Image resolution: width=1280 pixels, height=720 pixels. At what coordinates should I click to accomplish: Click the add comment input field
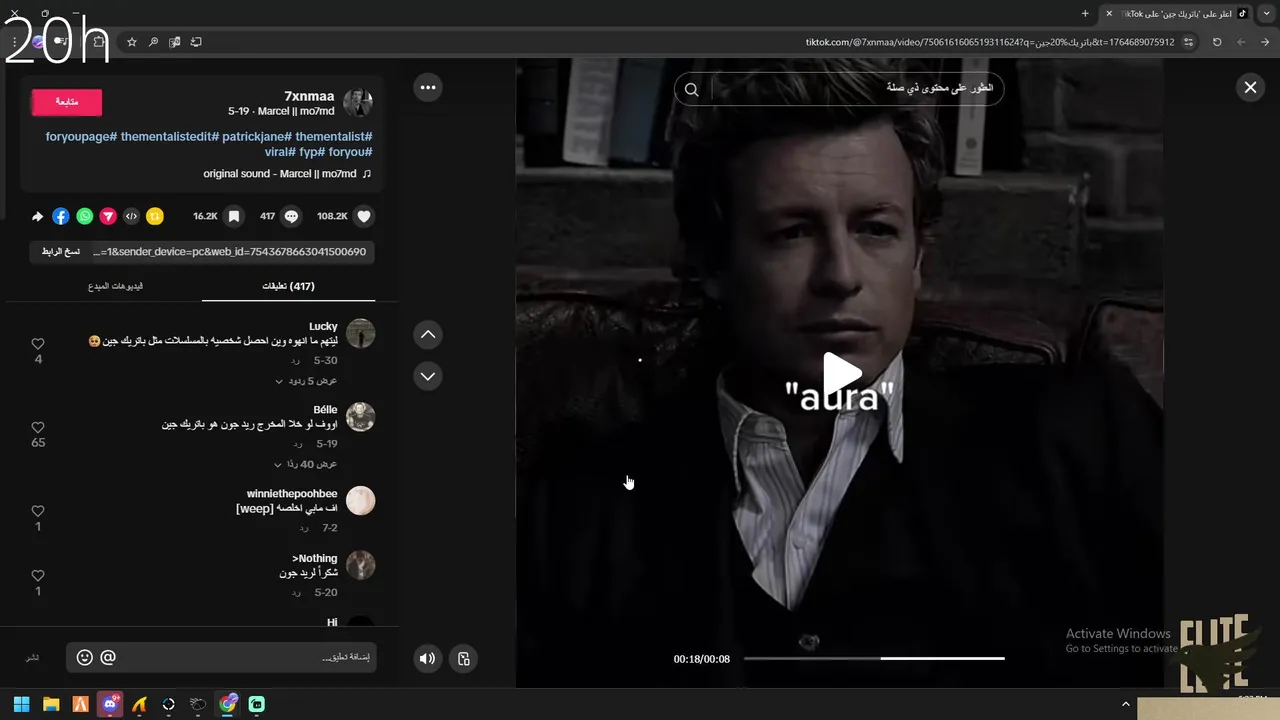(221, 657)
